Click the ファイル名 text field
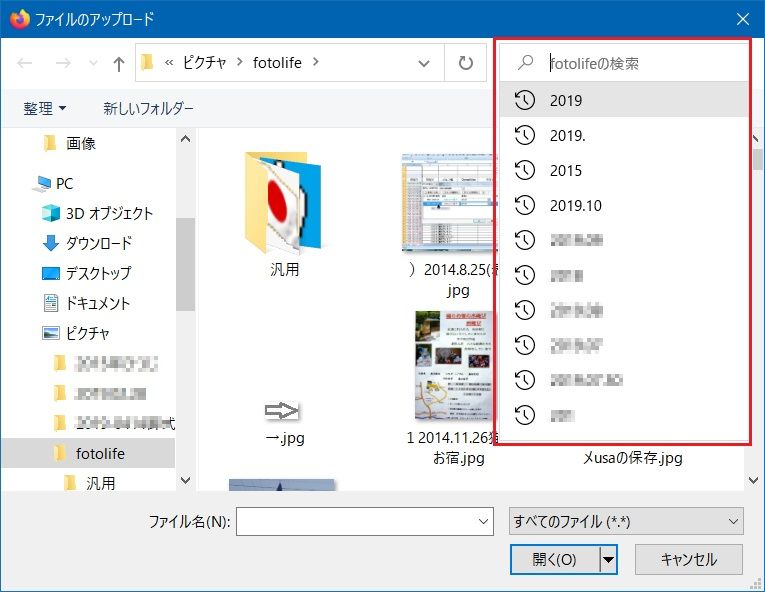 pyautogui.click(x=356, y=521)
